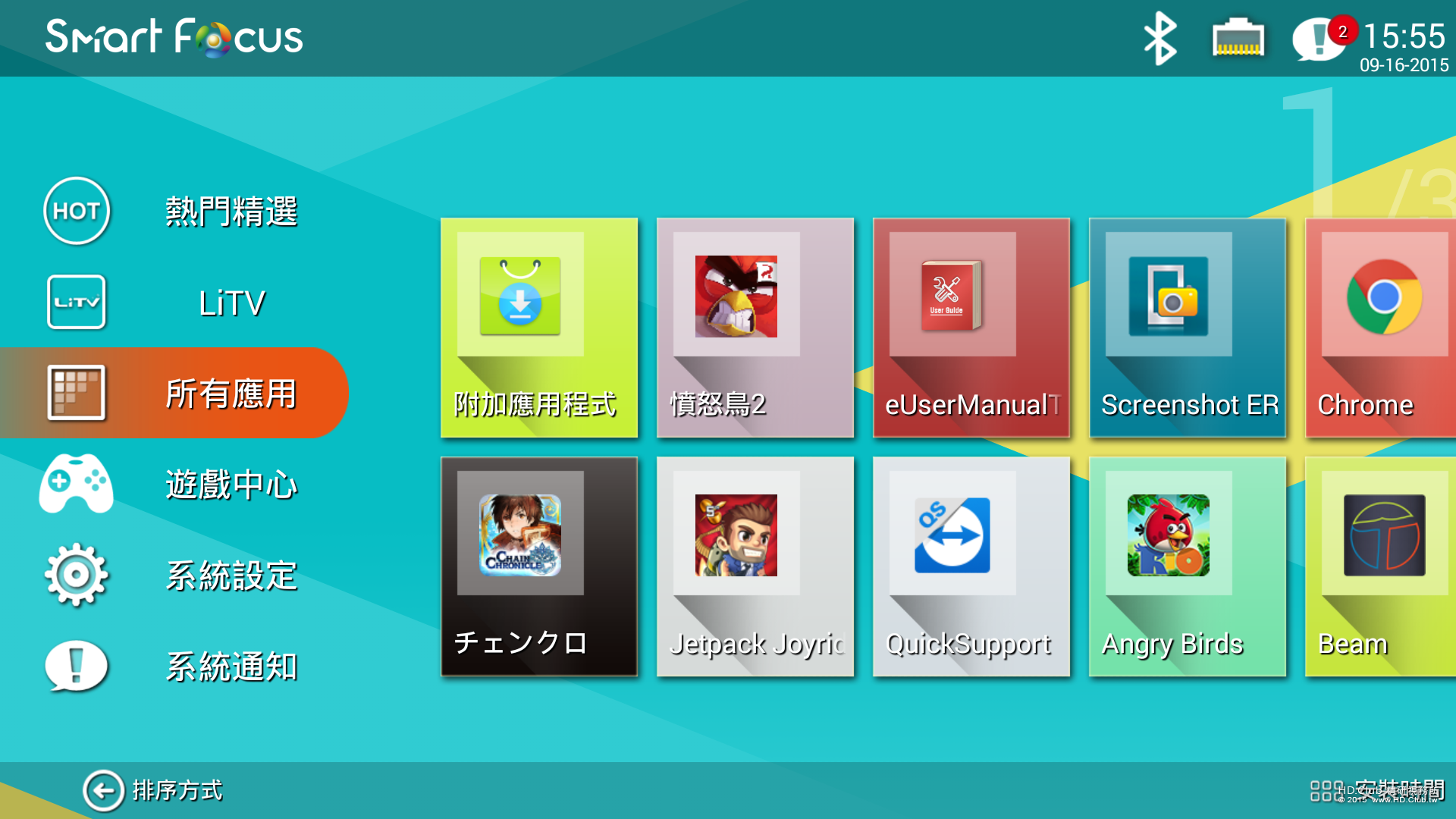
Task: Open eUserManual app
Action: 971,328
